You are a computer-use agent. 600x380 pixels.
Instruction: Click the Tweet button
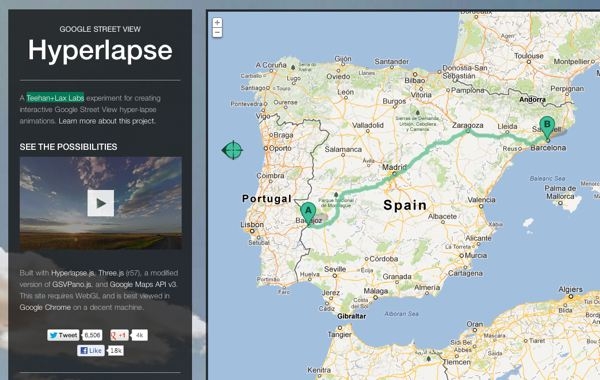[63, 335]
